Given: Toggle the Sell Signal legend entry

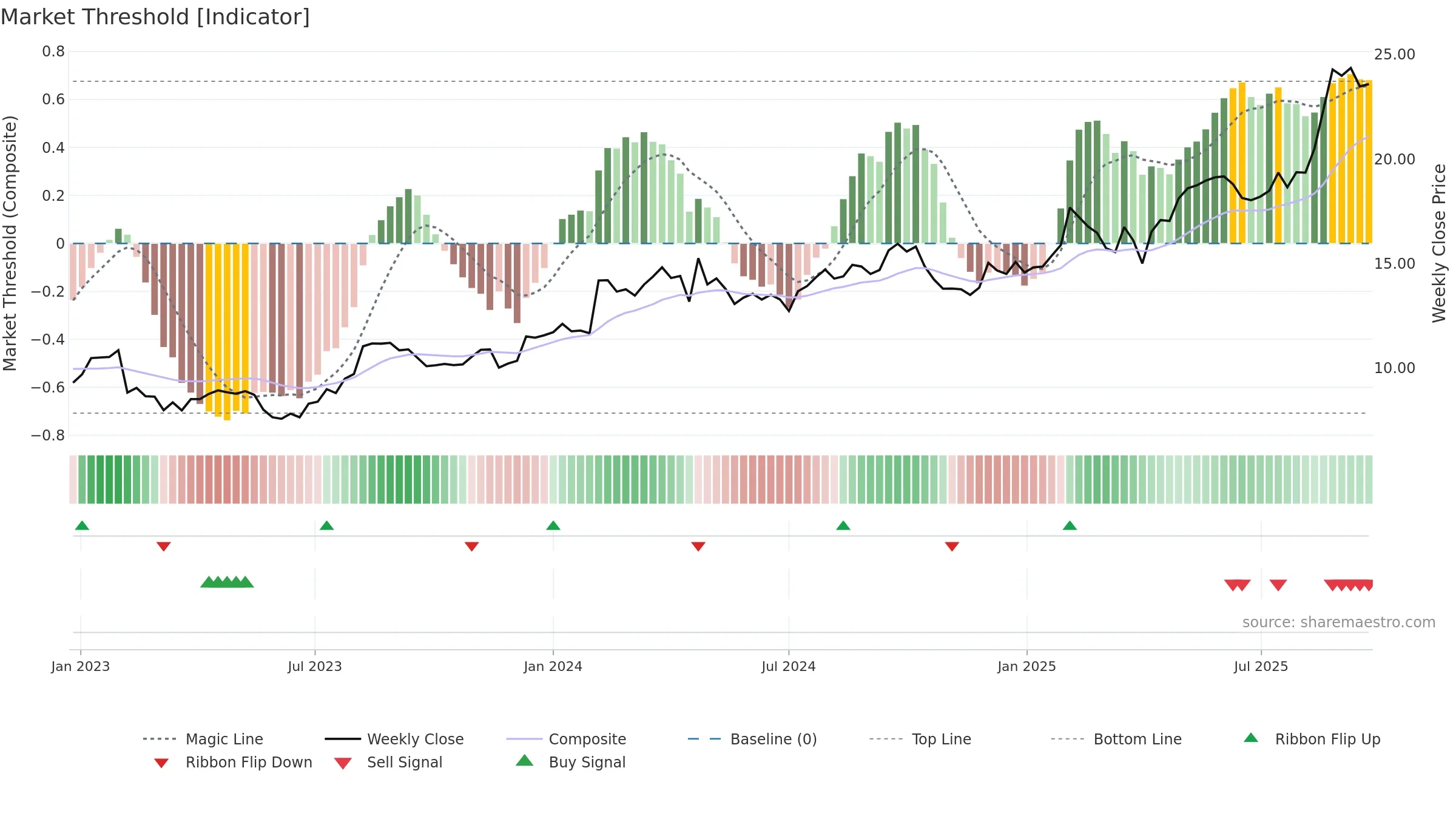Looking at the screenshot, I should (388, 762).
